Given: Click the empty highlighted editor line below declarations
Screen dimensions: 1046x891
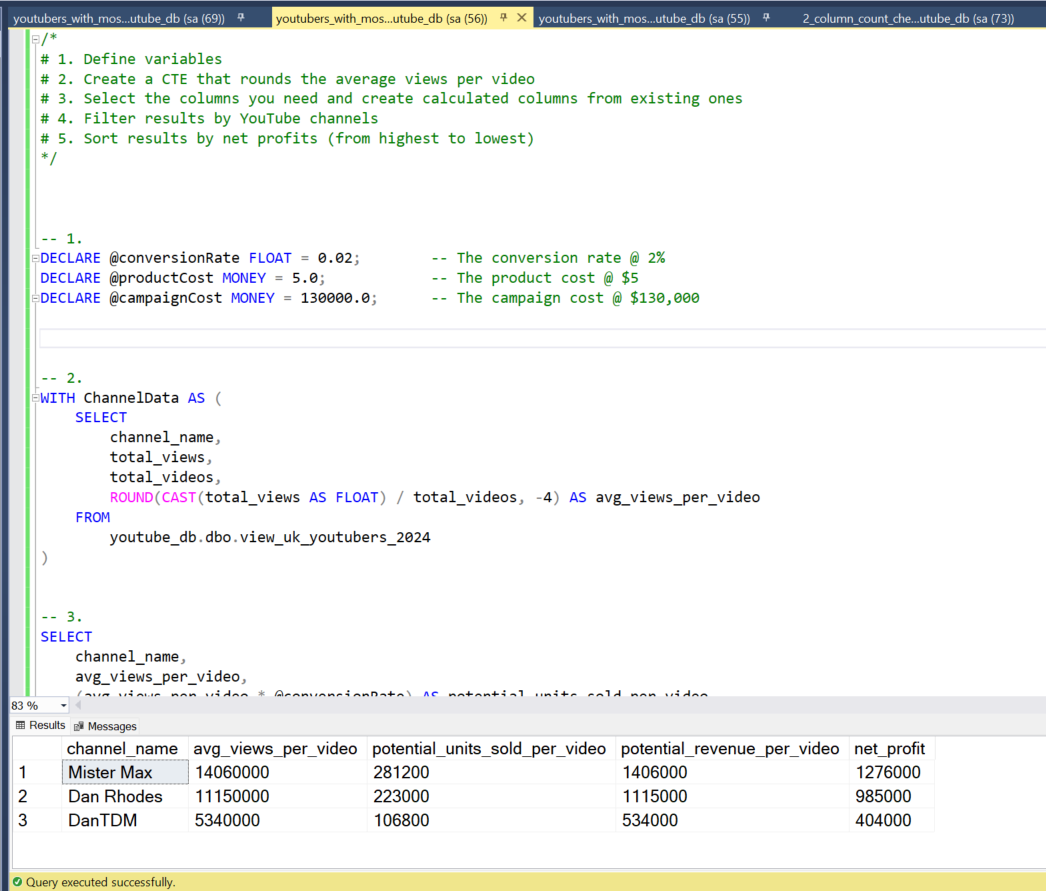Looking at the screenshot, I should [x=540, y=338].
